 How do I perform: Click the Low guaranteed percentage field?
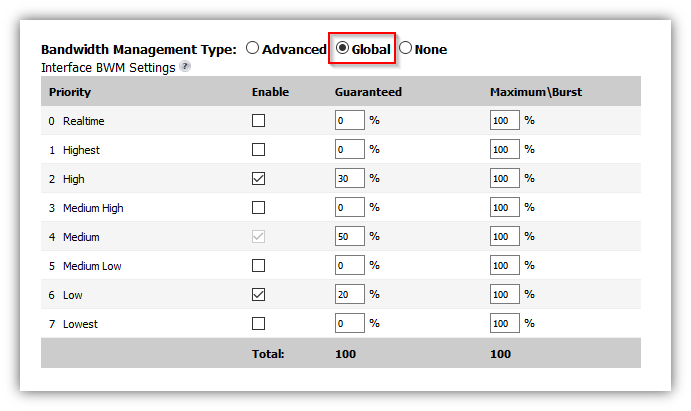coord(349,294)
